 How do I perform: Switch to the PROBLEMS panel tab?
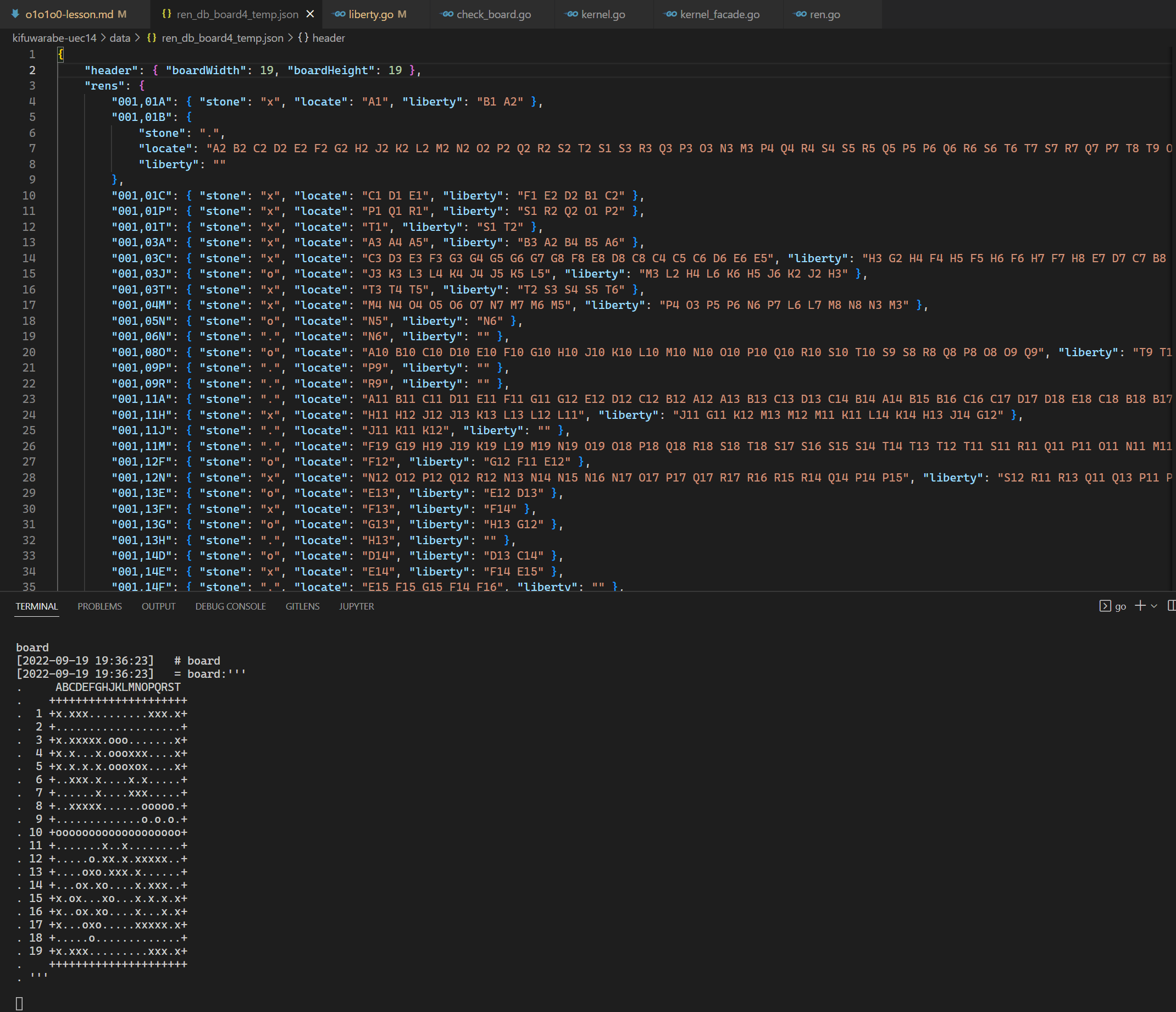pyautogui.click(x=99, y=606)
